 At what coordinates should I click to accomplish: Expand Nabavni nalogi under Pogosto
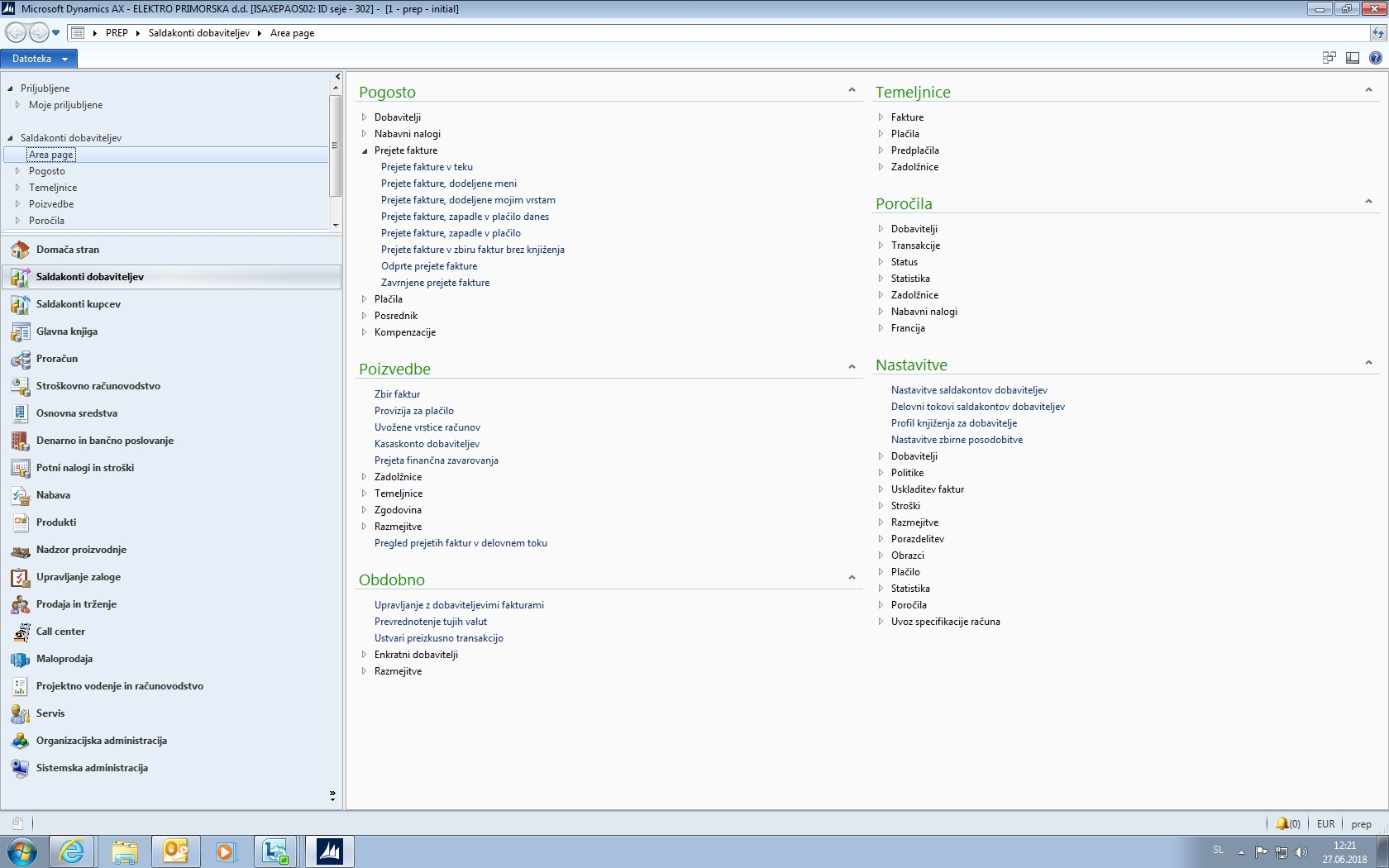[364, 134]
